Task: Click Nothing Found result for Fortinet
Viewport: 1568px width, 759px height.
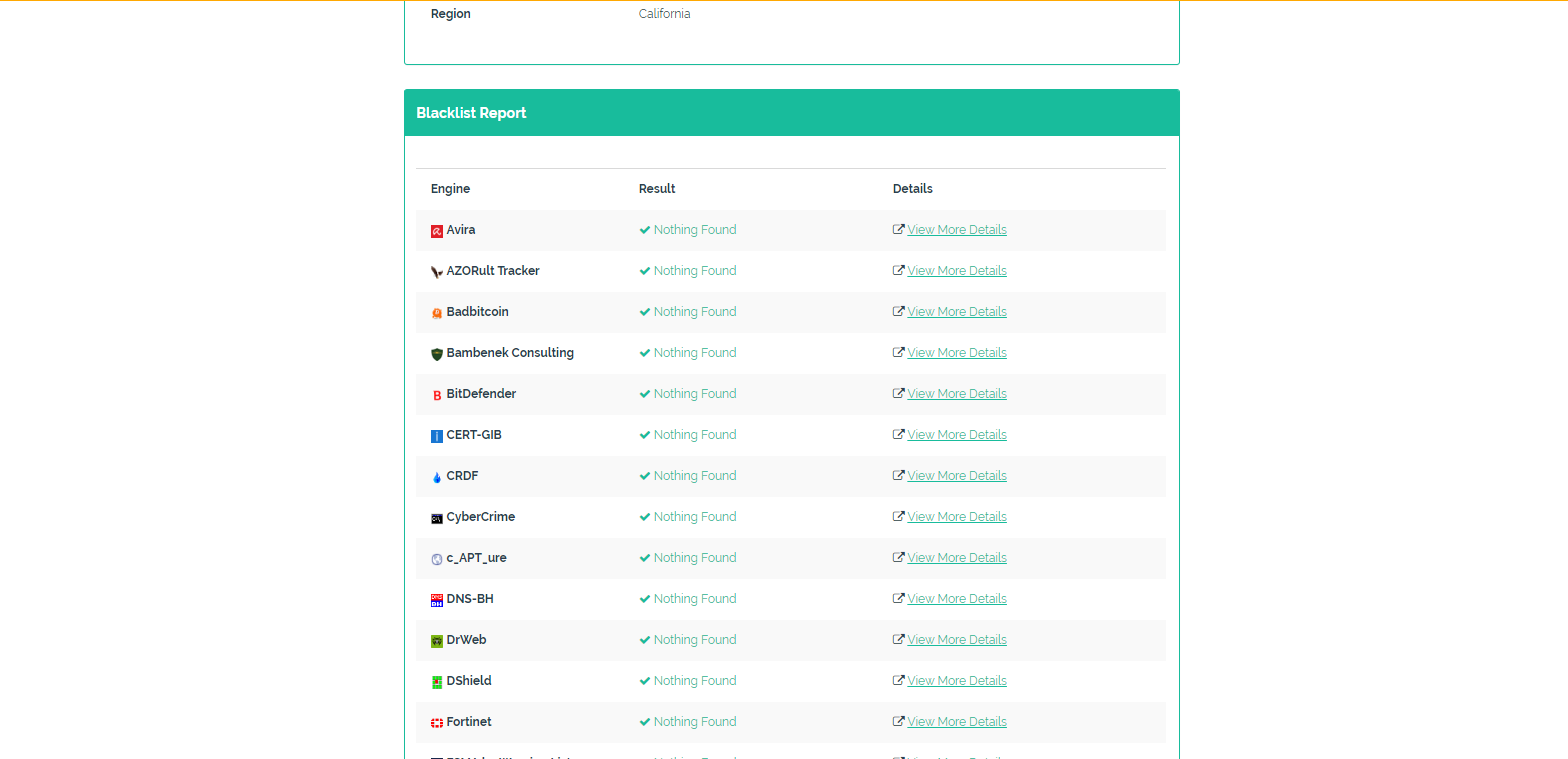Action: (x=688, y=722)
